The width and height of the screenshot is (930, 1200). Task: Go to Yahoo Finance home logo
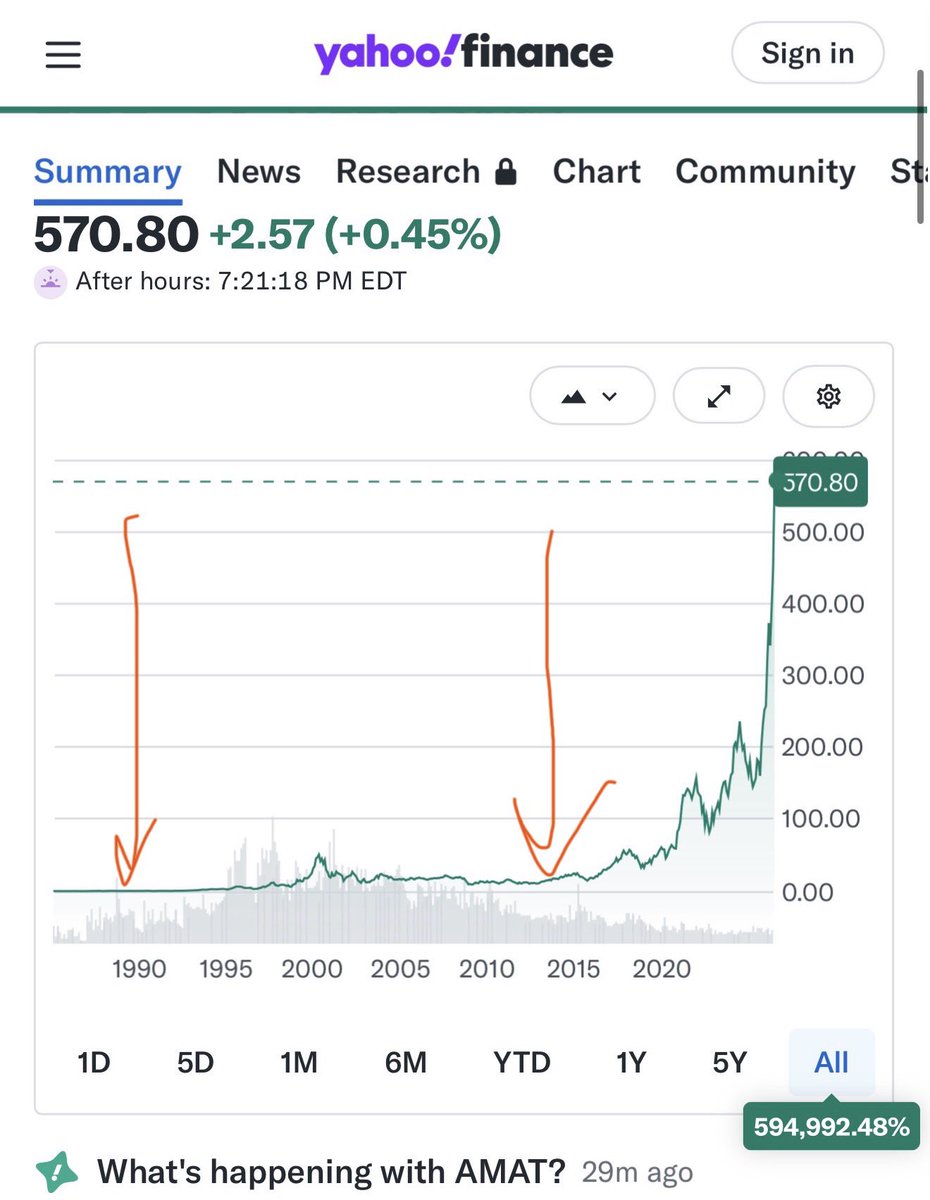coord(464,53)
